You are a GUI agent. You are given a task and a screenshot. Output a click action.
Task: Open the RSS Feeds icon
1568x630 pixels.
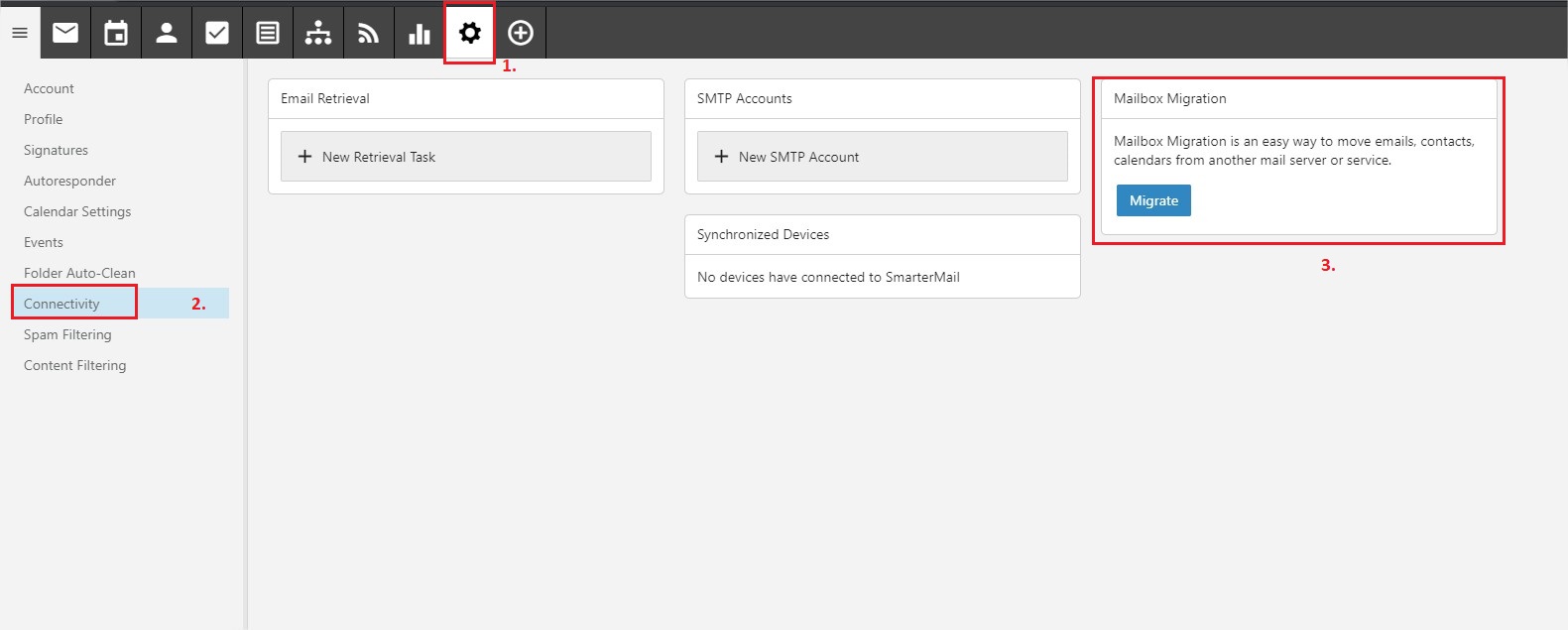[x=369, y=33]
